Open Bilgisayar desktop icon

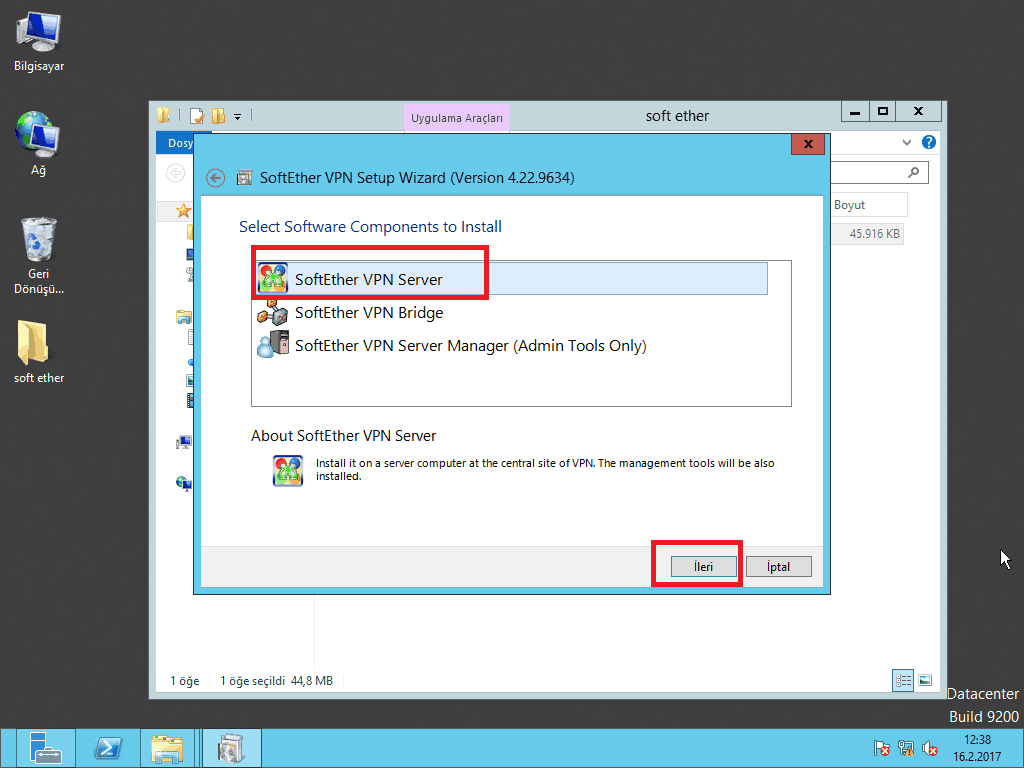coord(39,42)
